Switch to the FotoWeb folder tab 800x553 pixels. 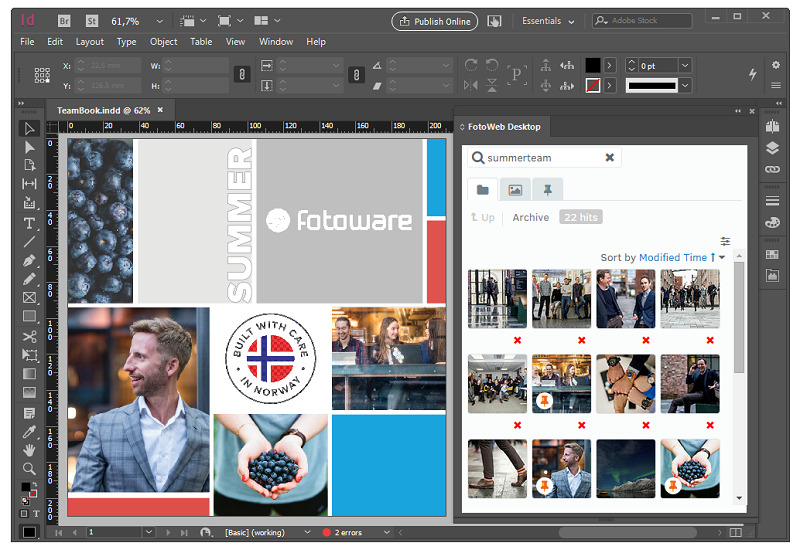coord(483,190)
